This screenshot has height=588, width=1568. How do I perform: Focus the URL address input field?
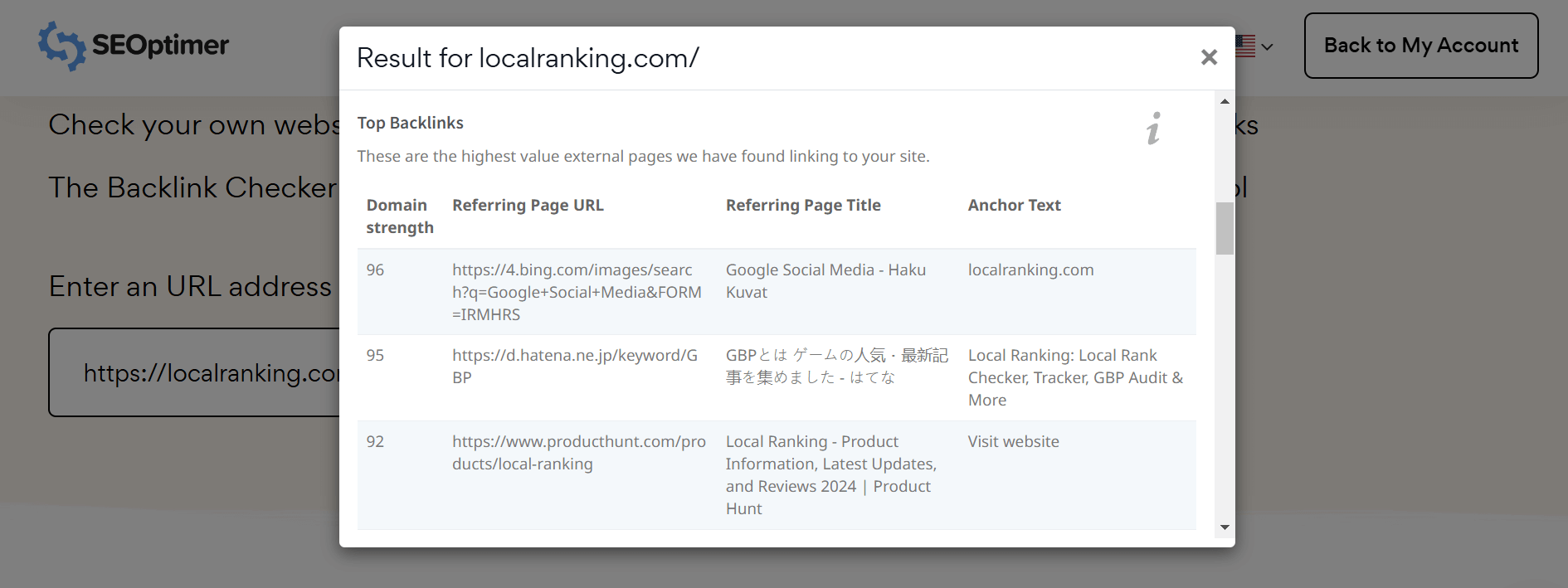coord(199,372)
